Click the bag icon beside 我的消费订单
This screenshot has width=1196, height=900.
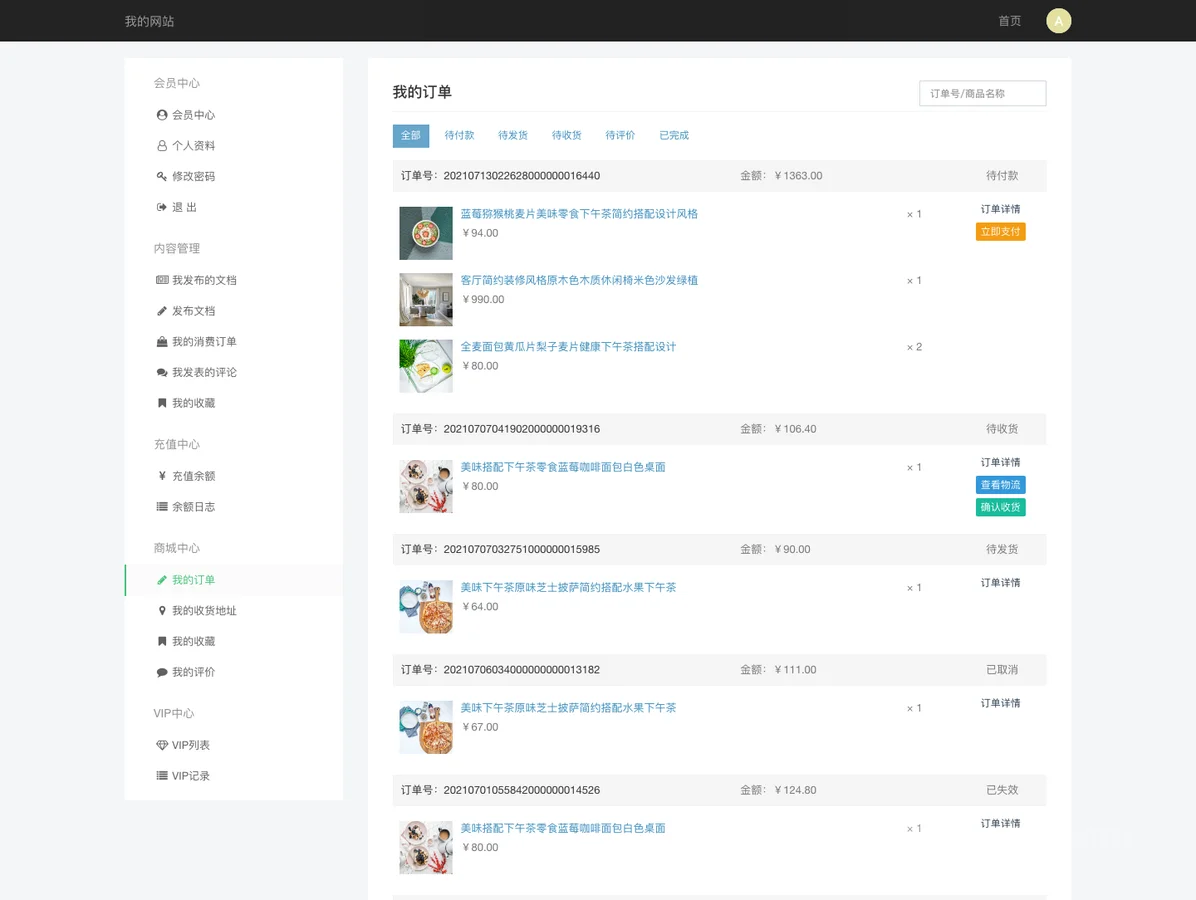point(162,342)
